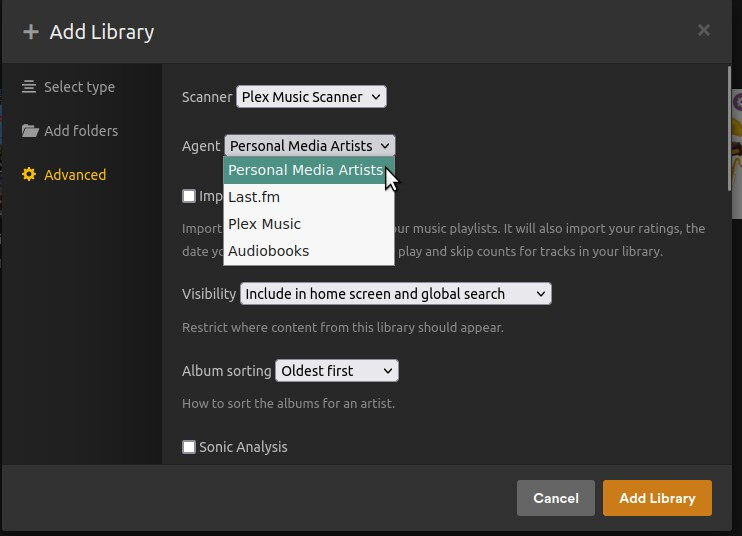Open the Advanced settings step
This screenshot has height=536, width=742.
point(75,175)
